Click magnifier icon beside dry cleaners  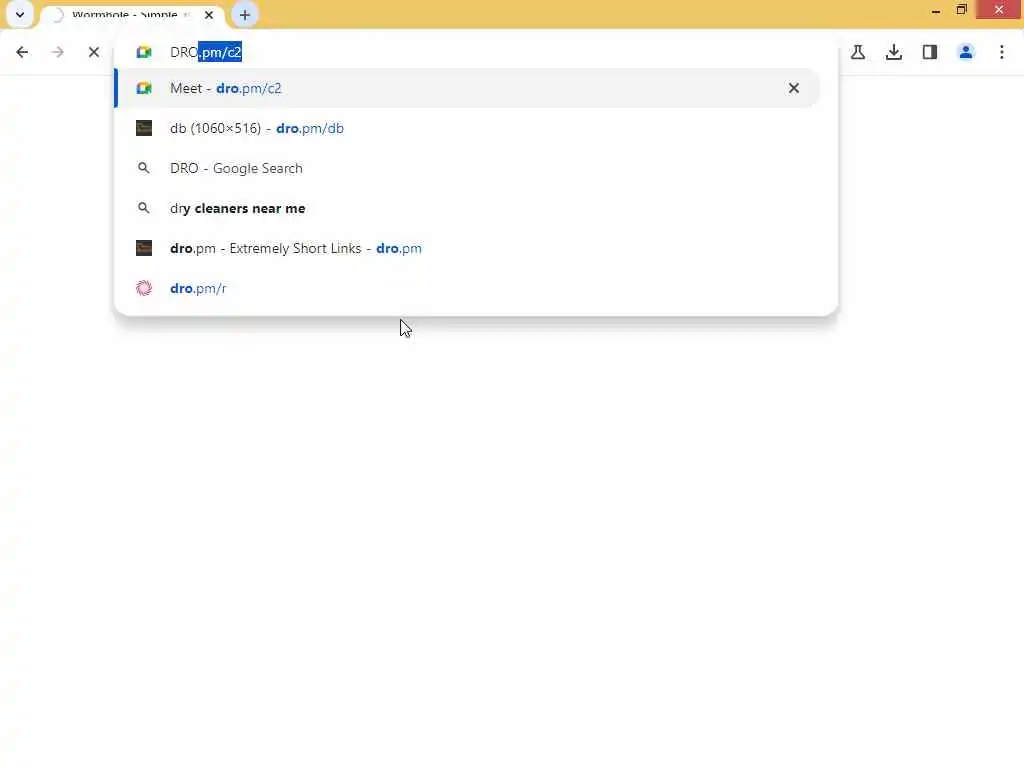144,208
